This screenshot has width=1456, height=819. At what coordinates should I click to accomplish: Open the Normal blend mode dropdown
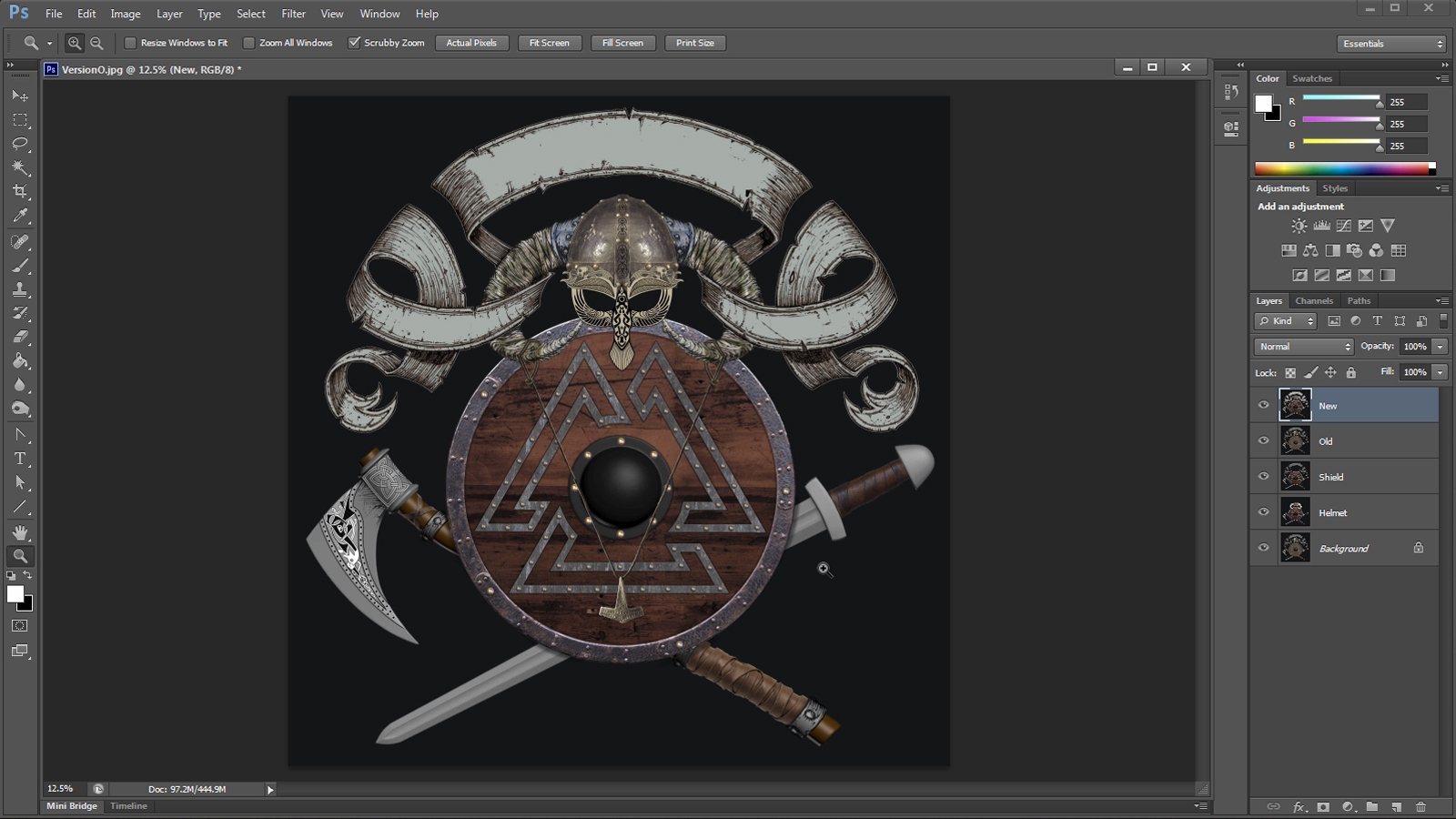1304,347
